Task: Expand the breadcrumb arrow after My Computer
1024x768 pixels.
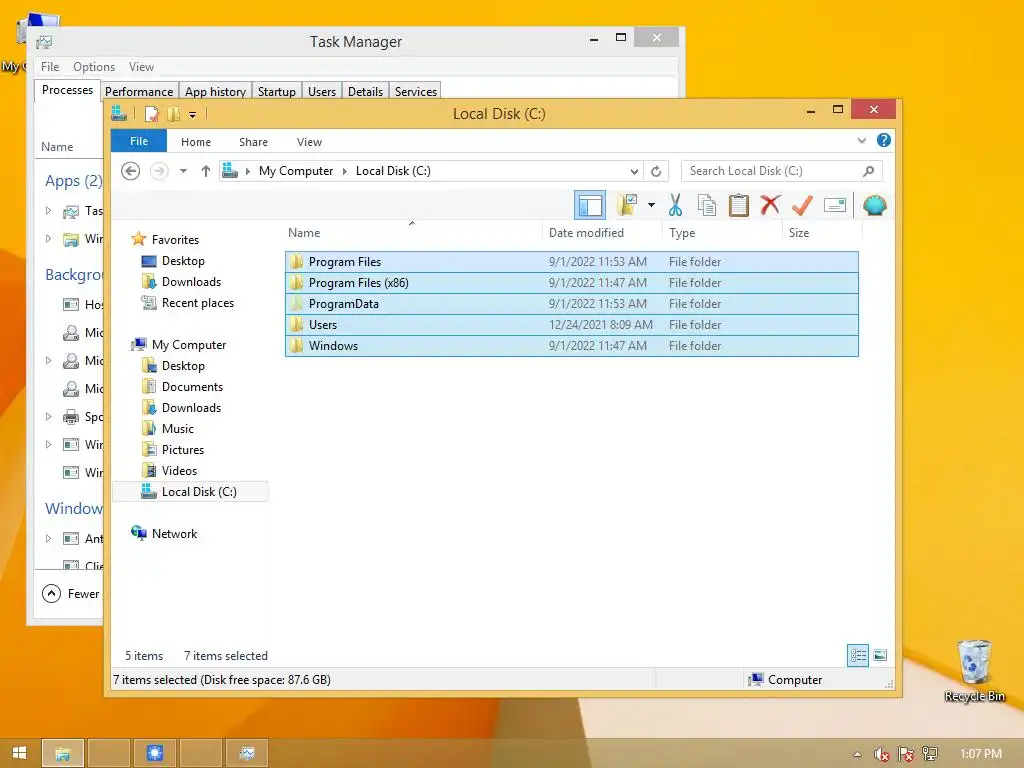Action: 345,171
